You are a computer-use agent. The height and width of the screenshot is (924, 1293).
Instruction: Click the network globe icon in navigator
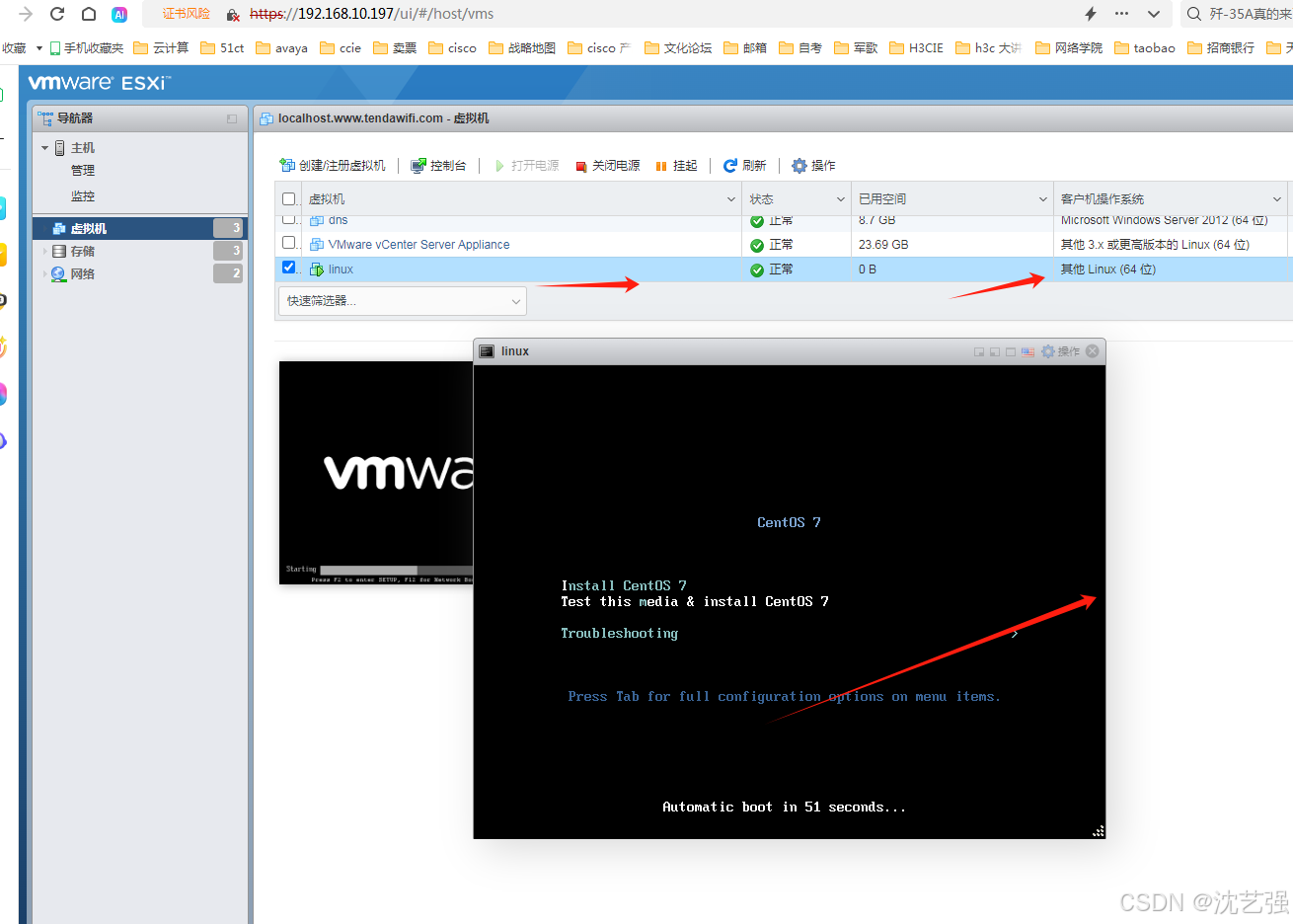click(59, 273)
